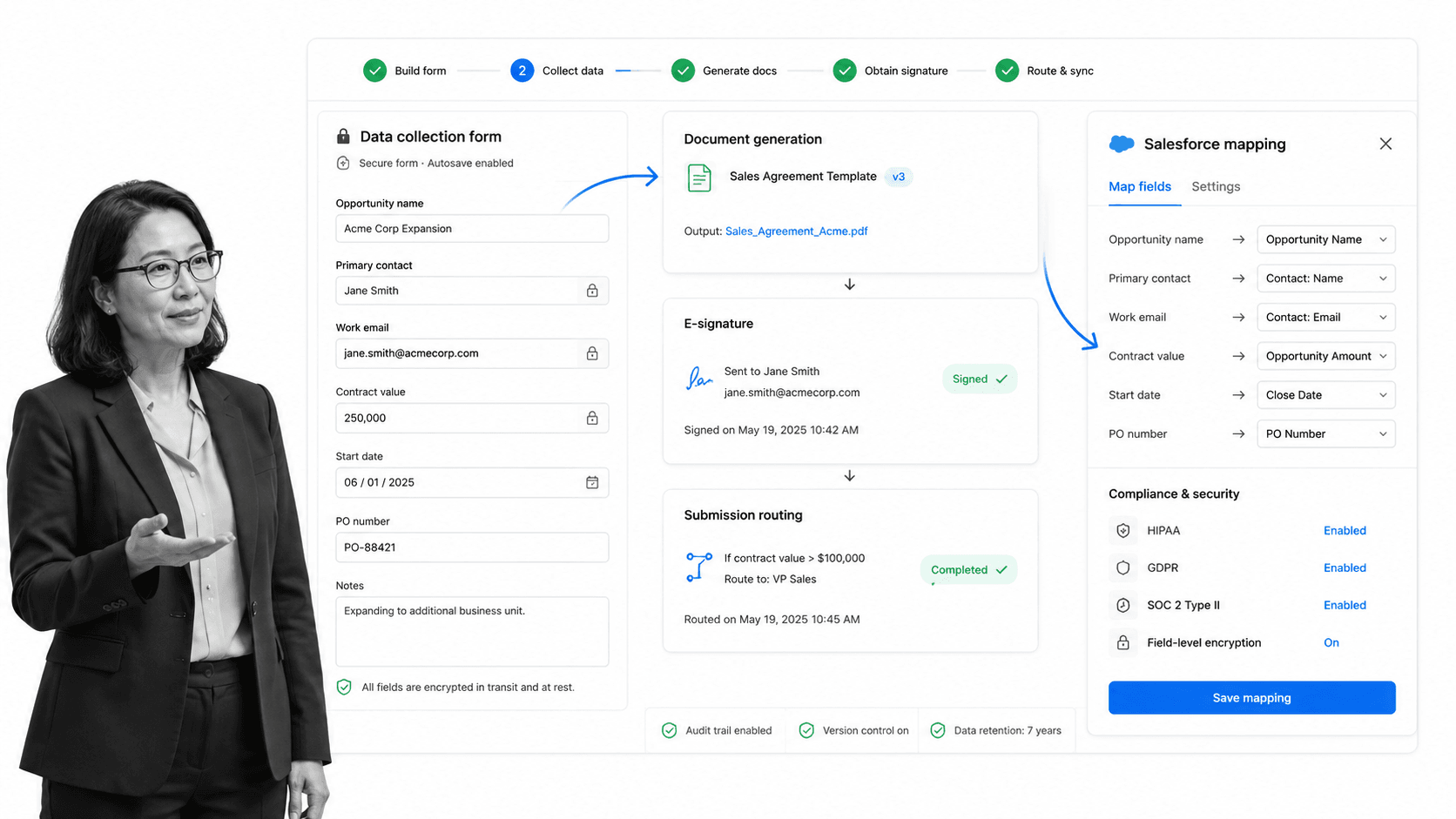Toggle Field-level encryption On setting

[1331, 642]
